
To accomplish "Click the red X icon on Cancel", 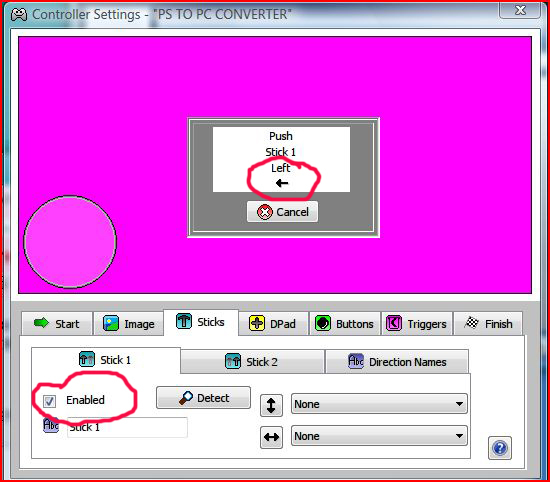I will click(x=265, y=212).
